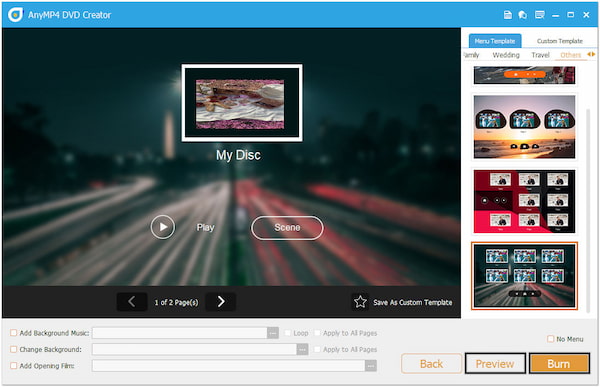
Task: Open the feedback message icon in title bar
Action: click(540, 15)
